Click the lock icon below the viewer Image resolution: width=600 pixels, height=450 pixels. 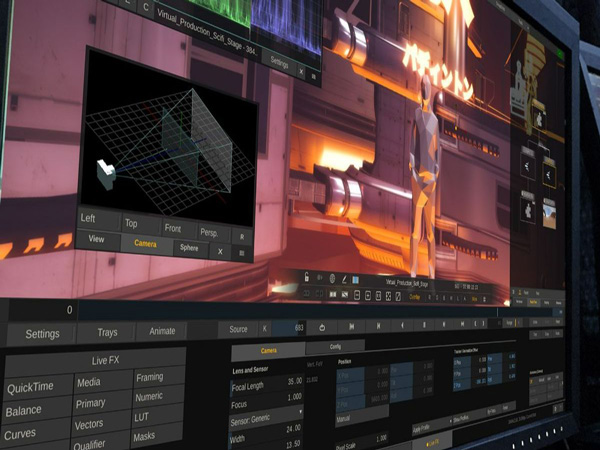tap(306, 276)
